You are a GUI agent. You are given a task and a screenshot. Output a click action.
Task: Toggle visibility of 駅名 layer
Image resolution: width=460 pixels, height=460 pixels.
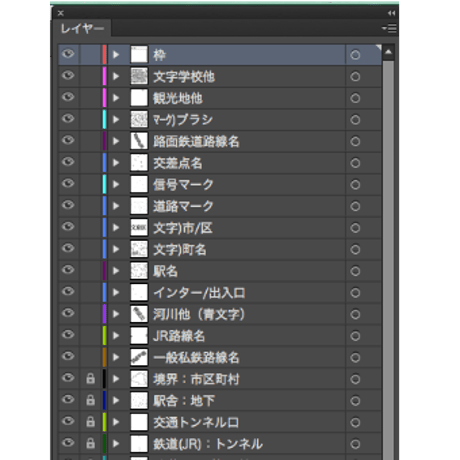coord(68,270)
